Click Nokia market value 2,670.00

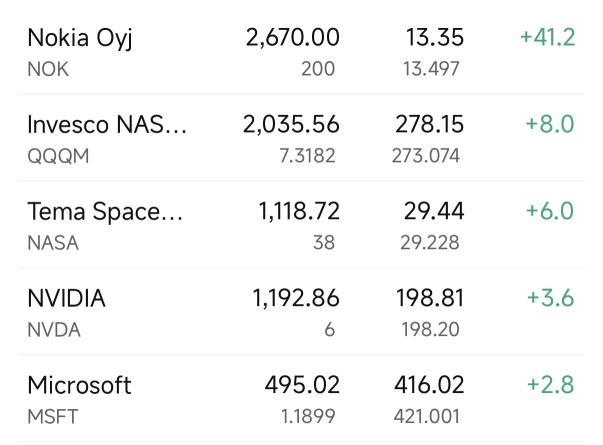tap(293, 38)
